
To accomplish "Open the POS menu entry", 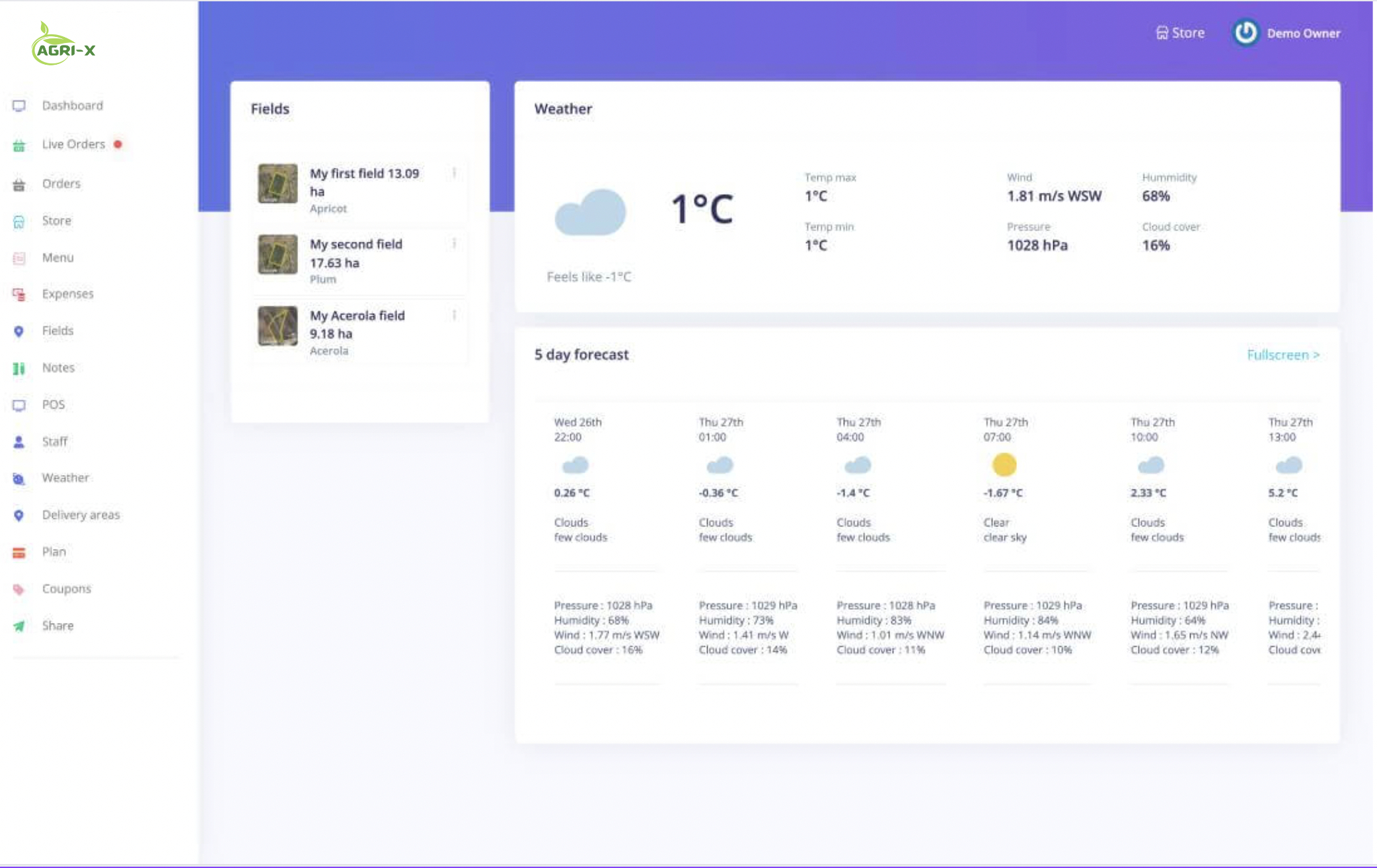I will pyautogui.click(x=53, y=404).
